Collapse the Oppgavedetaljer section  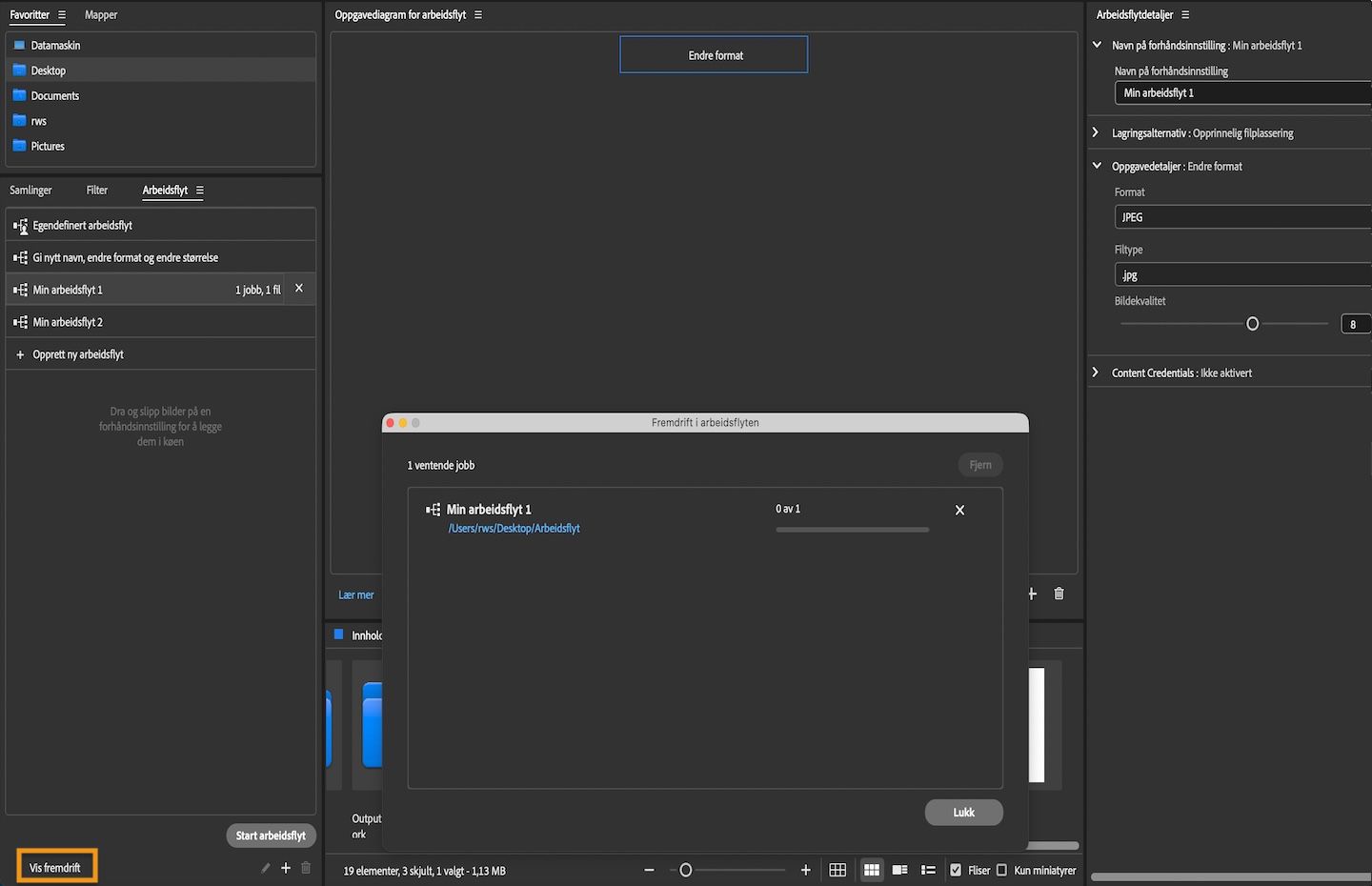(1097, 166)
